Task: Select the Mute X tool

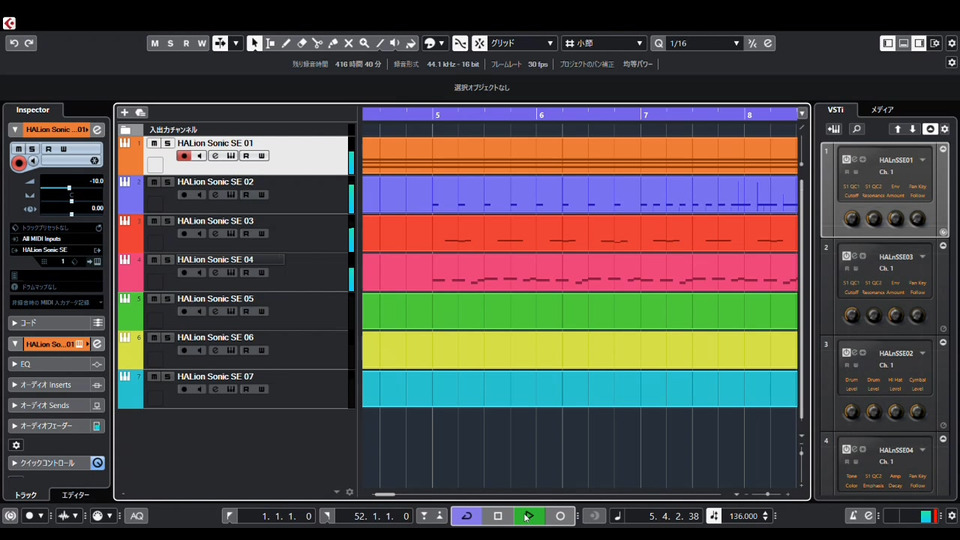Action: point(348,43)
